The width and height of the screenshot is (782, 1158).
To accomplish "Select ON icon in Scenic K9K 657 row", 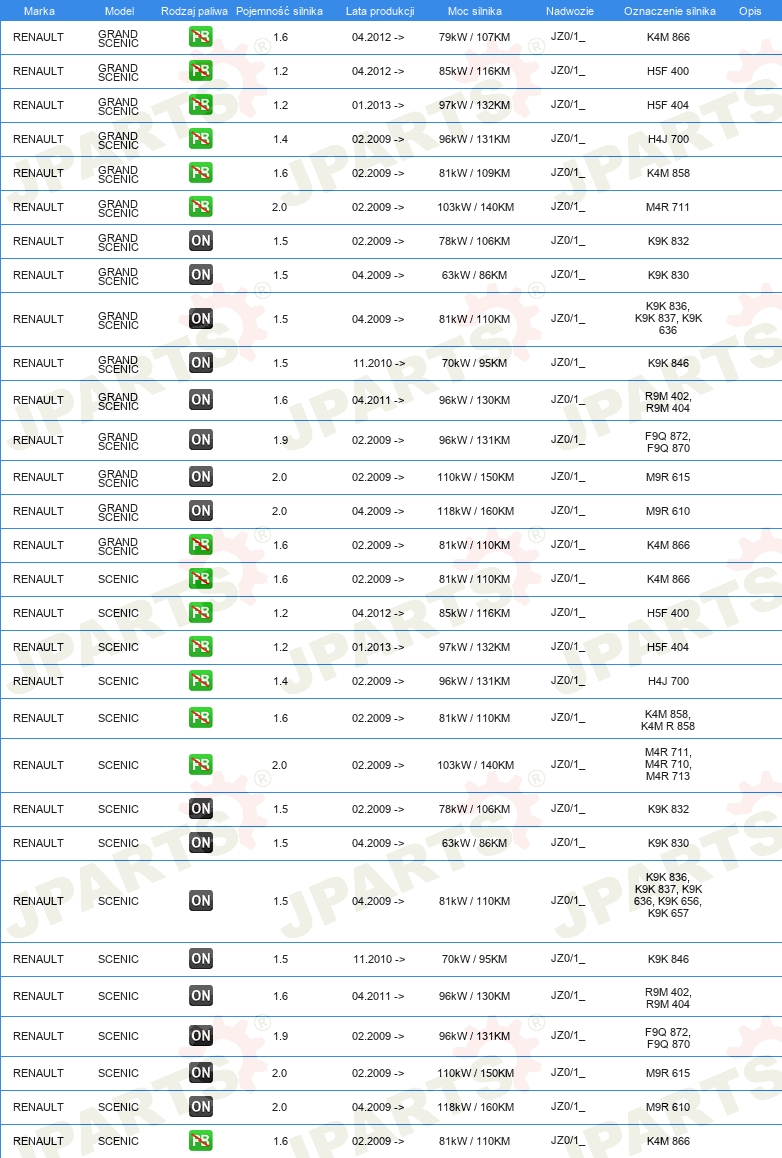I will pyautogui.click(x=200, y=900).
